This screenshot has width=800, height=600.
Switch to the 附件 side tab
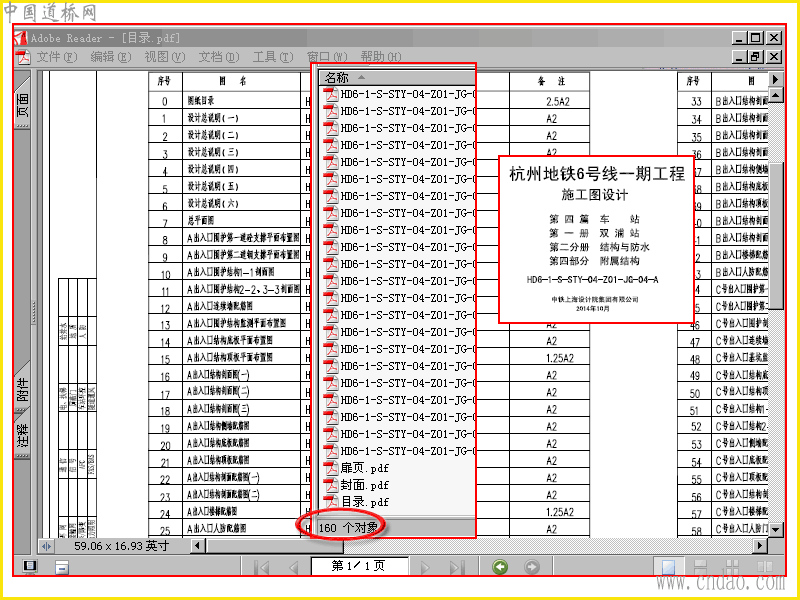tap(23, 389)
